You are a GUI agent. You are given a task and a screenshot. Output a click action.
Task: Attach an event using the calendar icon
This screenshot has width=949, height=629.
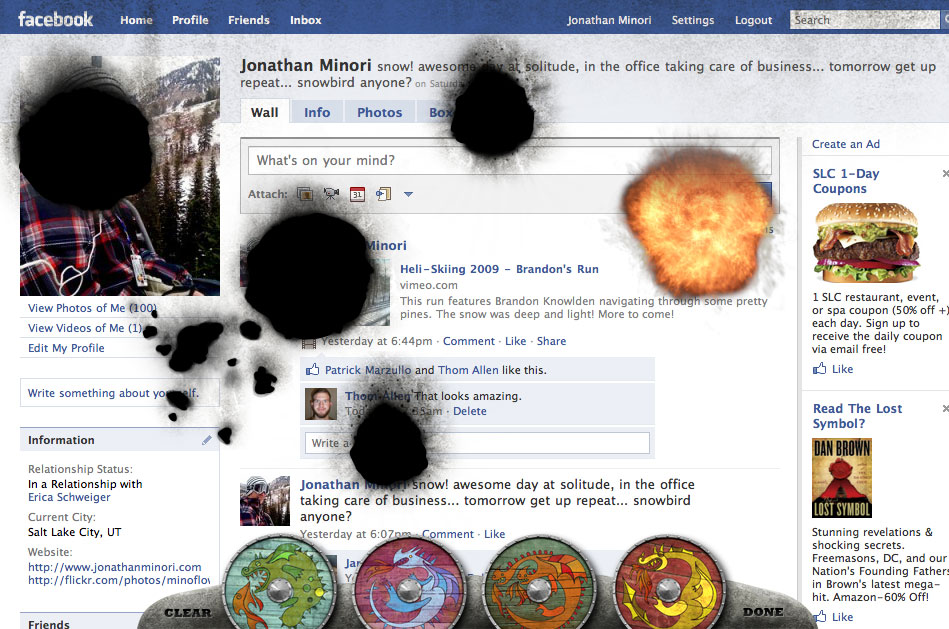point(357,194)
